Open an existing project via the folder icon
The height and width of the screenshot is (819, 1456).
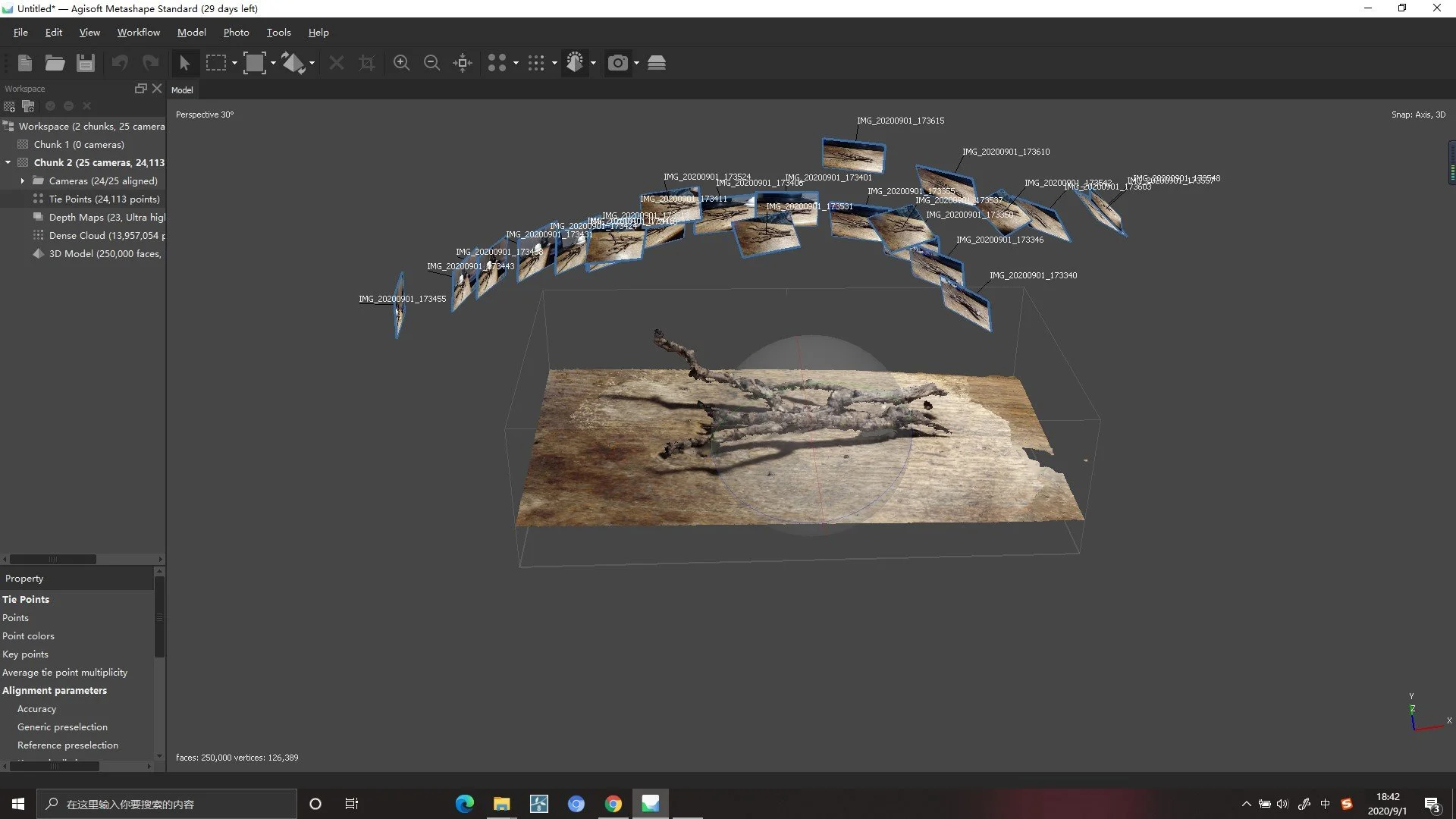[x=55, y=63]
